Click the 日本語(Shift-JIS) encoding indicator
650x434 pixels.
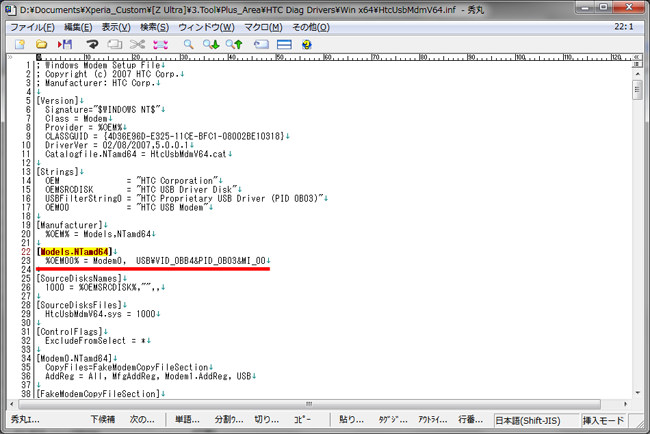click(536, 421)
